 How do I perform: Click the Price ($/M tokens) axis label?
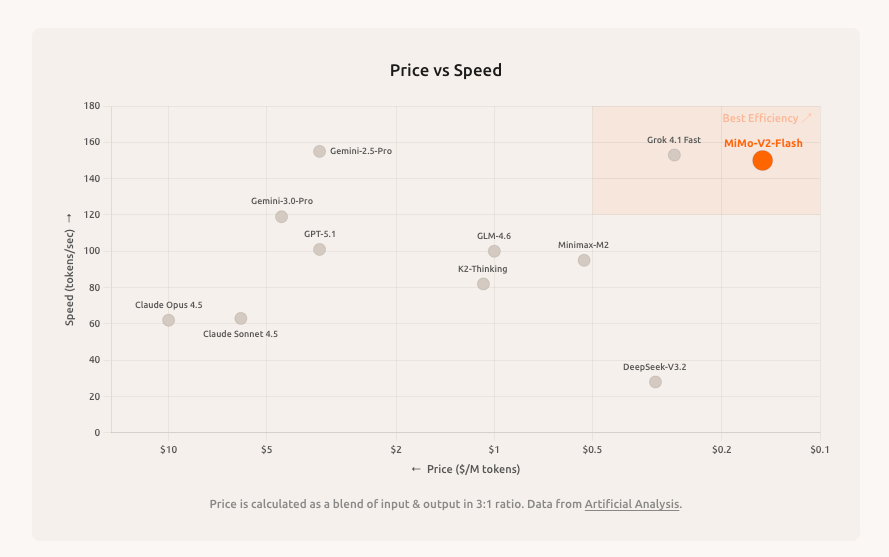[x=466, y=469]
